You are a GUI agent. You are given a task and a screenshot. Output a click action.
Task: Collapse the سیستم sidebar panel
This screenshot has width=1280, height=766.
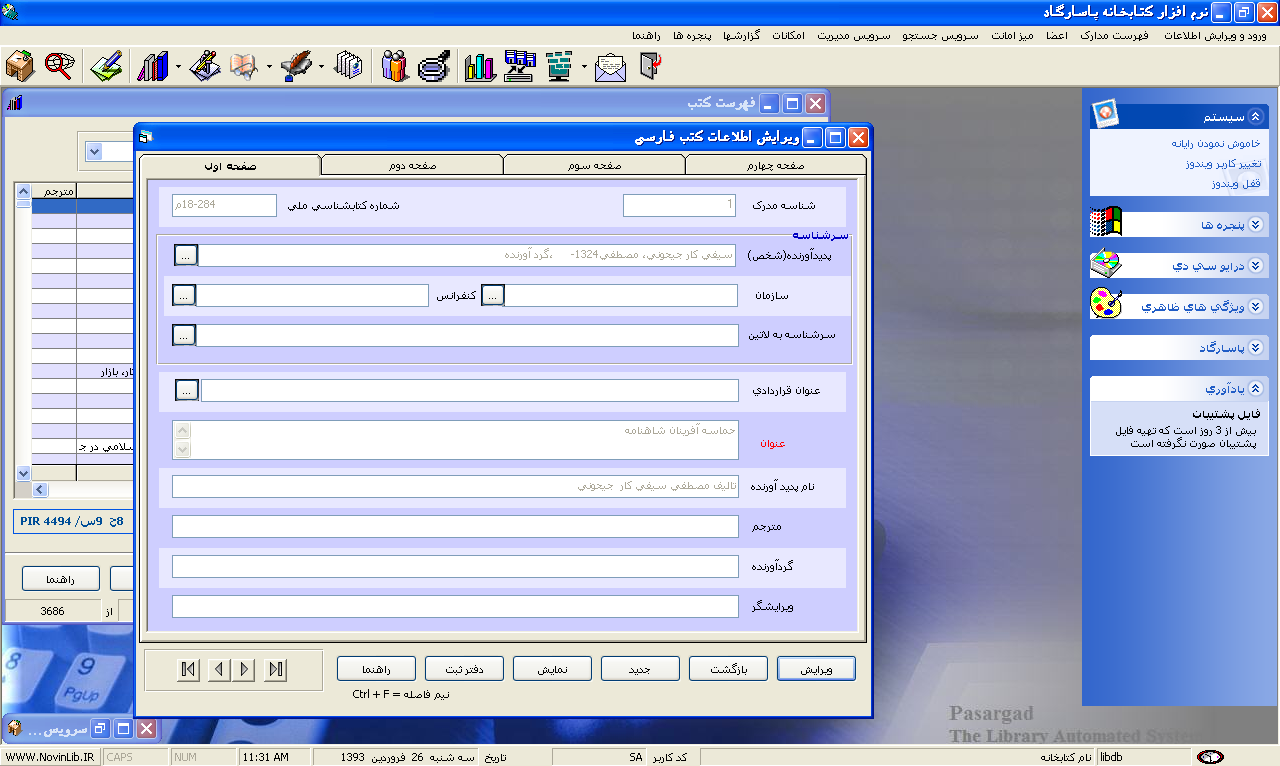[1256, 116]
